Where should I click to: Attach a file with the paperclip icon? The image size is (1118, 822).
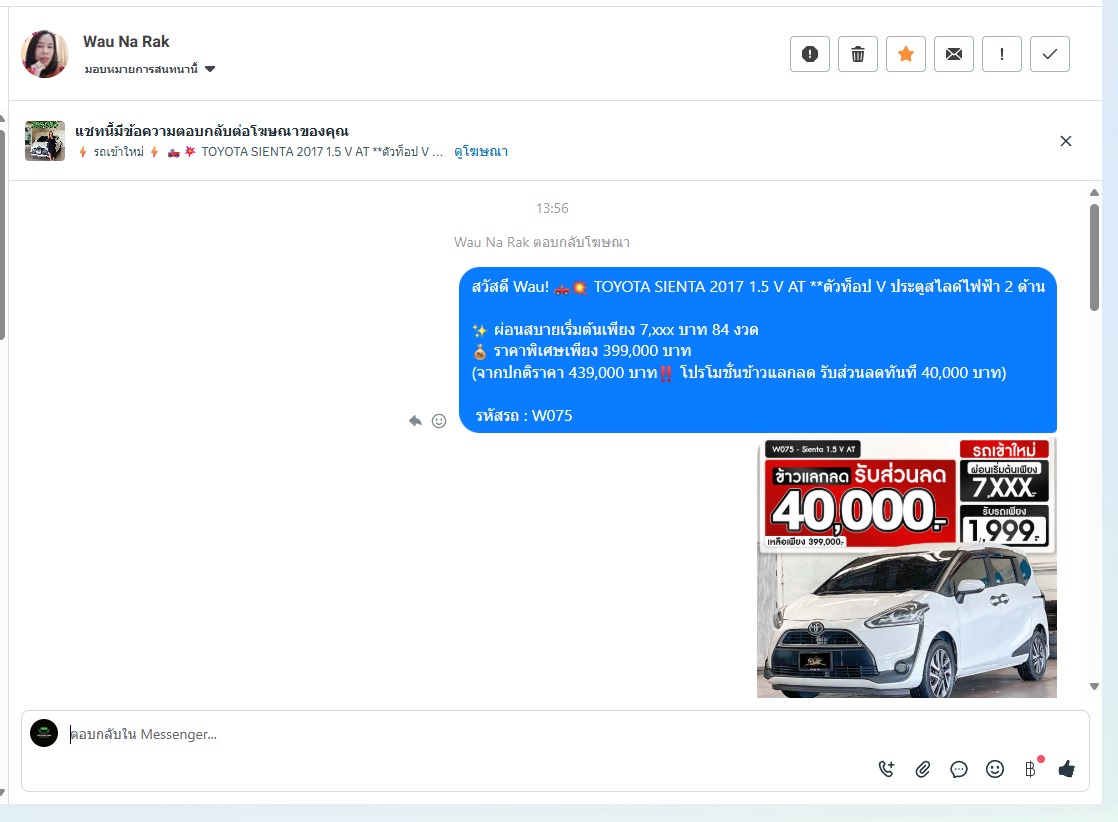pos(923,769)
